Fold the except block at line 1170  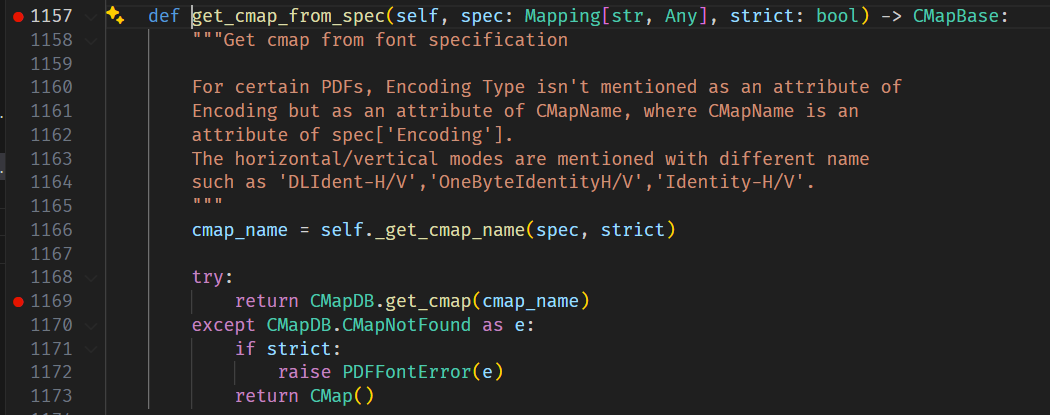click(92, 325)
